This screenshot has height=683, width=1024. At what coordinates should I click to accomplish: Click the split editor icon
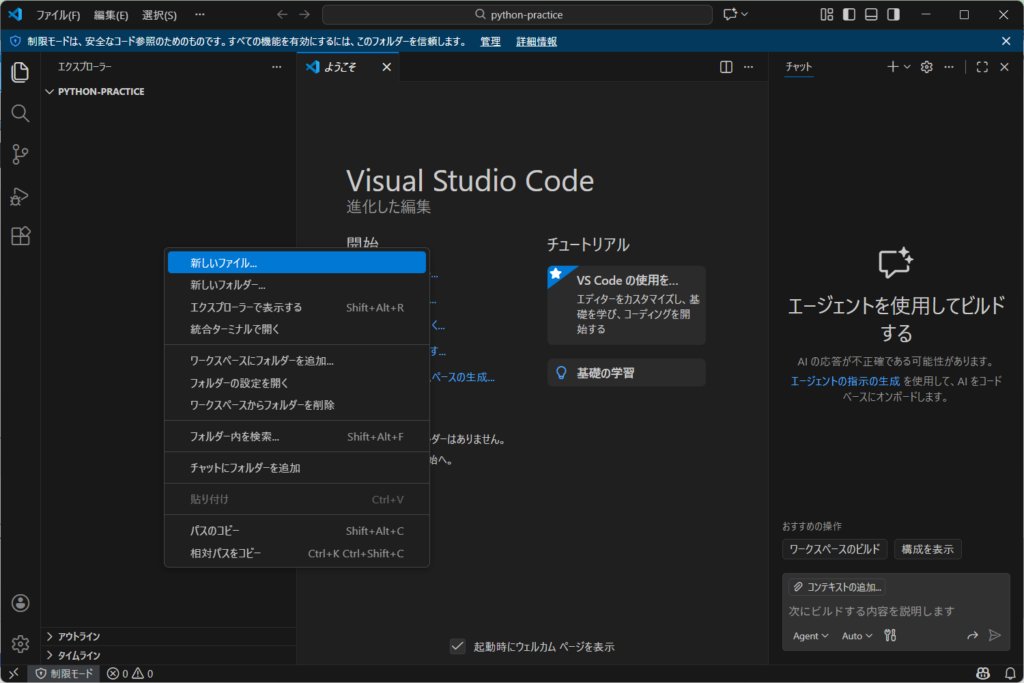point(727,67)
